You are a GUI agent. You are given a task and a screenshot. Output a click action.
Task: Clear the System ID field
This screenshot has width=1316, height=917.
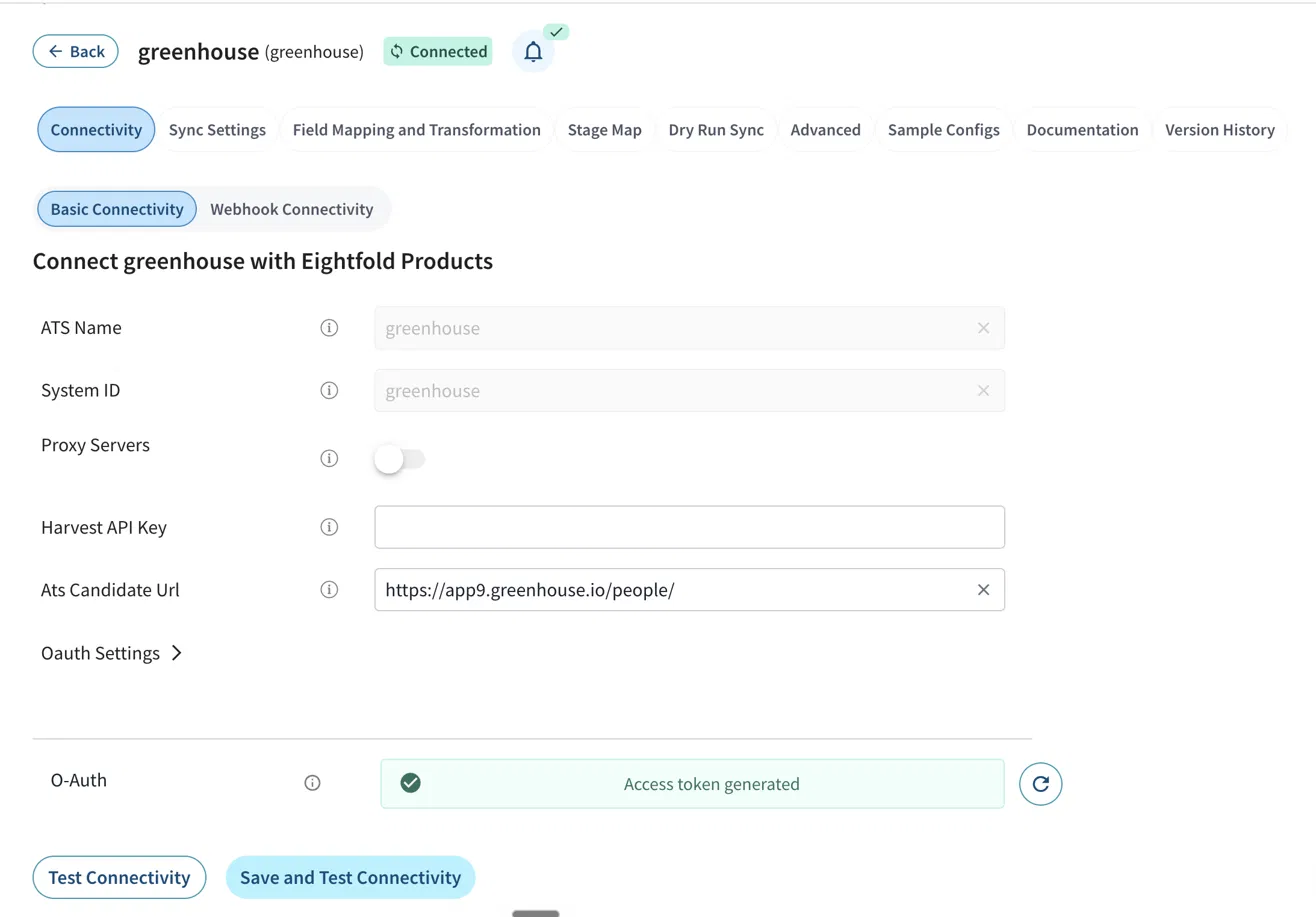point(983,390)
